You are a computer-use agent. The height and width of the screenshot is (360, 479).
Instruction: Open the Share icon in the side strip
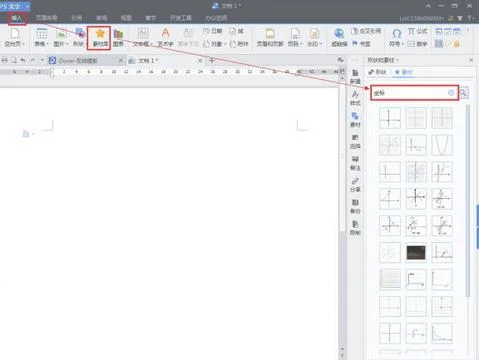click(x=355, y=185)
